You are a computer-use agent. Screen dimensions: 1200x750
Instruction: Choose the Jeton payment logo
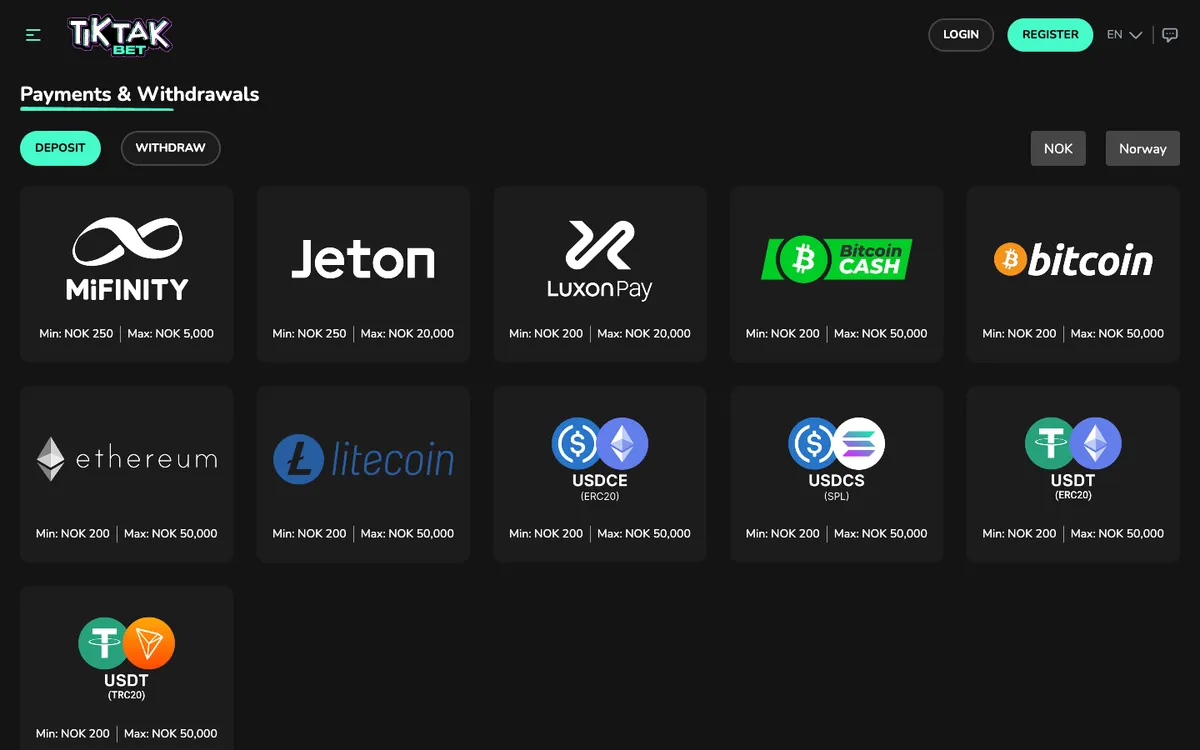coord(363,260)
